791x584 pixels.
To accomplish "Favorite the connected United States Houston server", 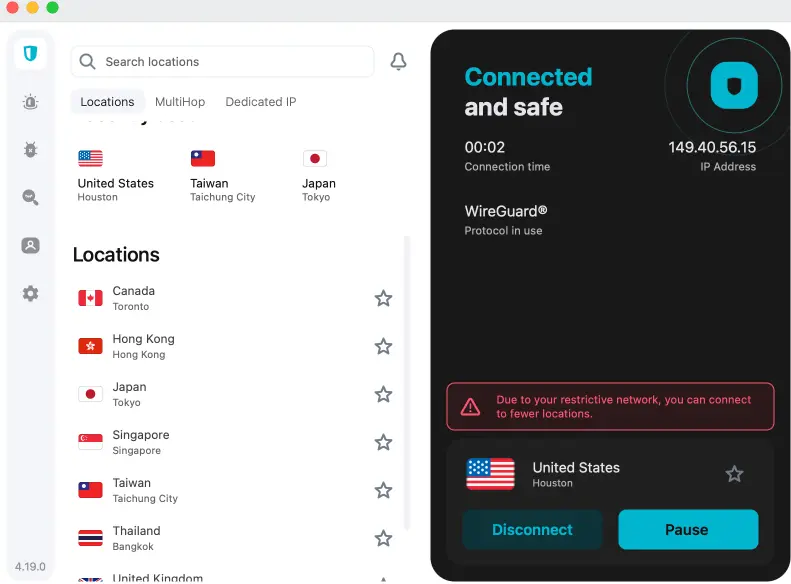I will coord(734,474).
